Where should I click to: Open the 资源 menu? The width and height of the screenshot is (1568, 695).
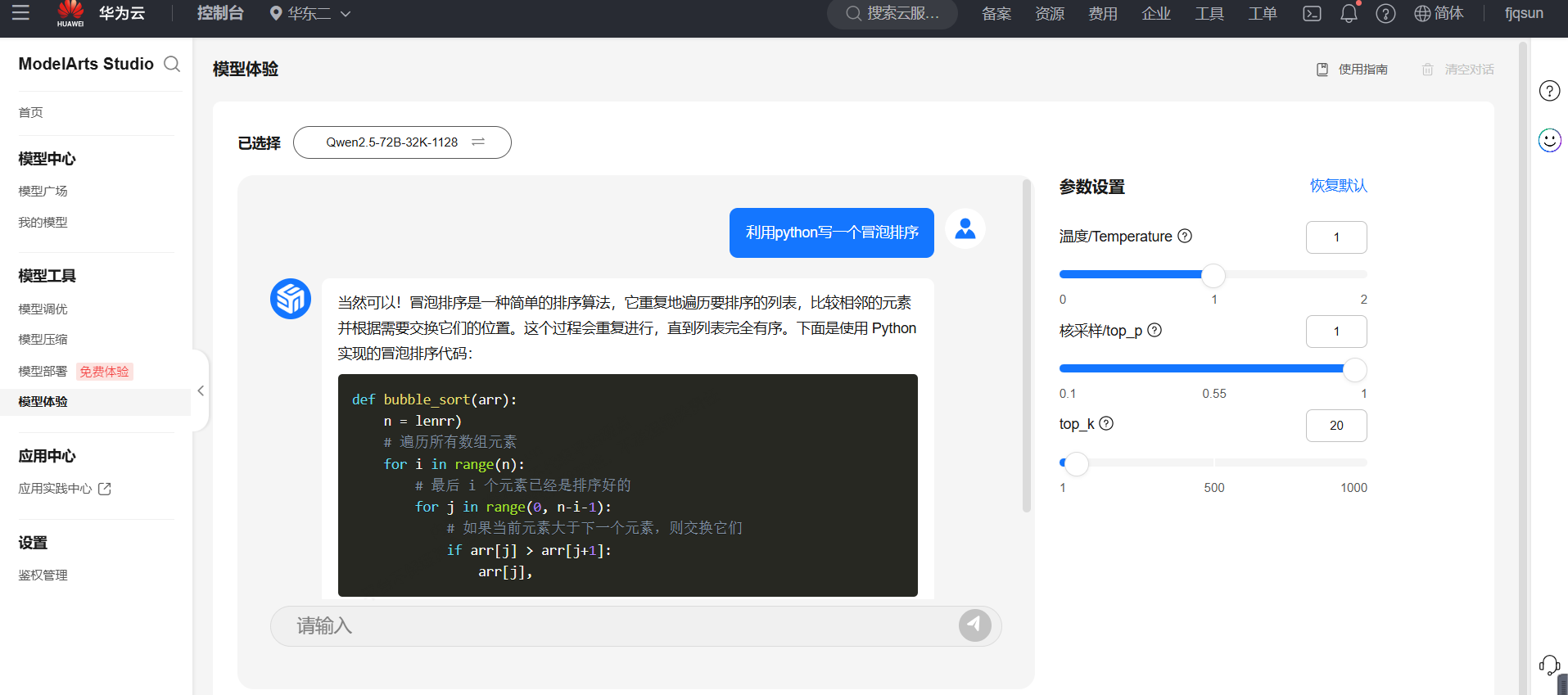[1050, 13]
